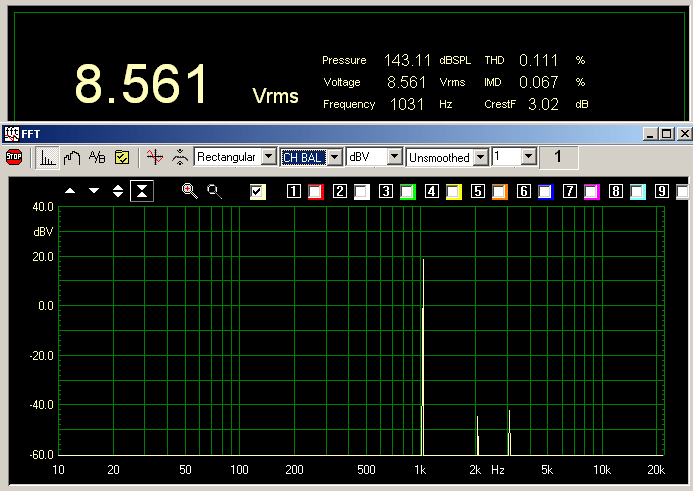Image resolution: width=693 pixels, height=491 pixels.
Task: Toggle the checked overlay checkbox
Action: [258, 191]
